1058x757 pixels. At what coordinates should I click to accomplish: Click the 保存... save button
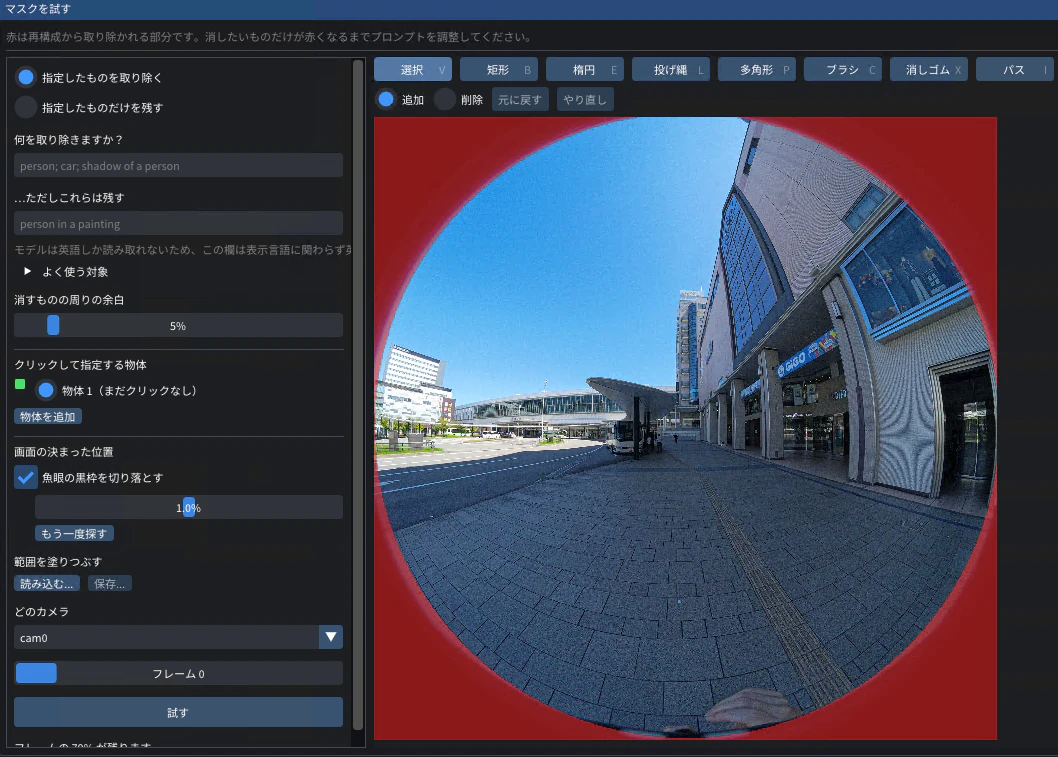click(x=110, y=584)
